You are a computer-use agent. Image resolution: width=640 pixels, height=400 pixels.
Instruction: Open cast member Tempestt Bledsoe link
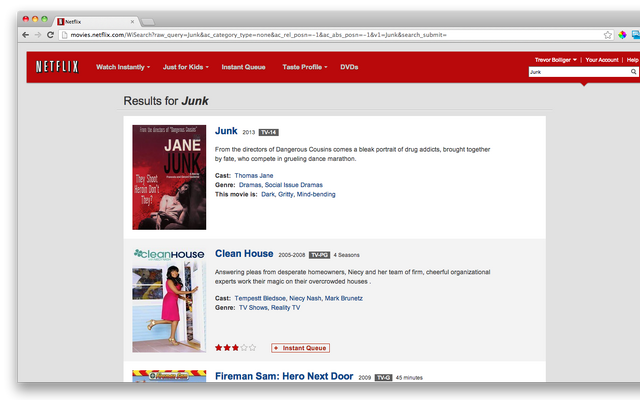(x=260, y=298)
